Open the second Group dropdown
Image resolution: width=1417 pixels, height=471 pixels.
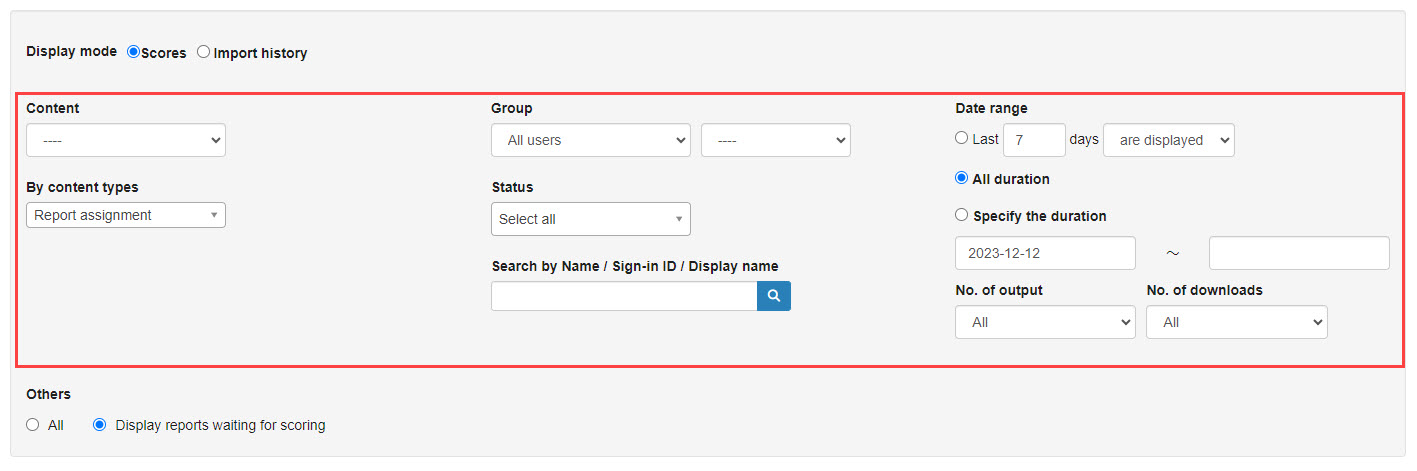pyautogui.click(x=775, y=141)
